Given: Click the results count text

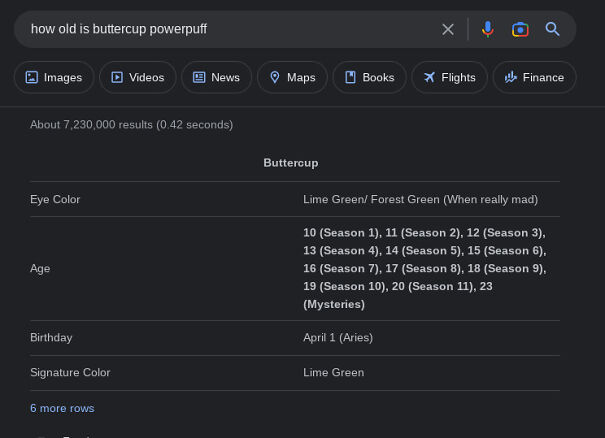Looking at the screenshot, I should tap(131, 125).
